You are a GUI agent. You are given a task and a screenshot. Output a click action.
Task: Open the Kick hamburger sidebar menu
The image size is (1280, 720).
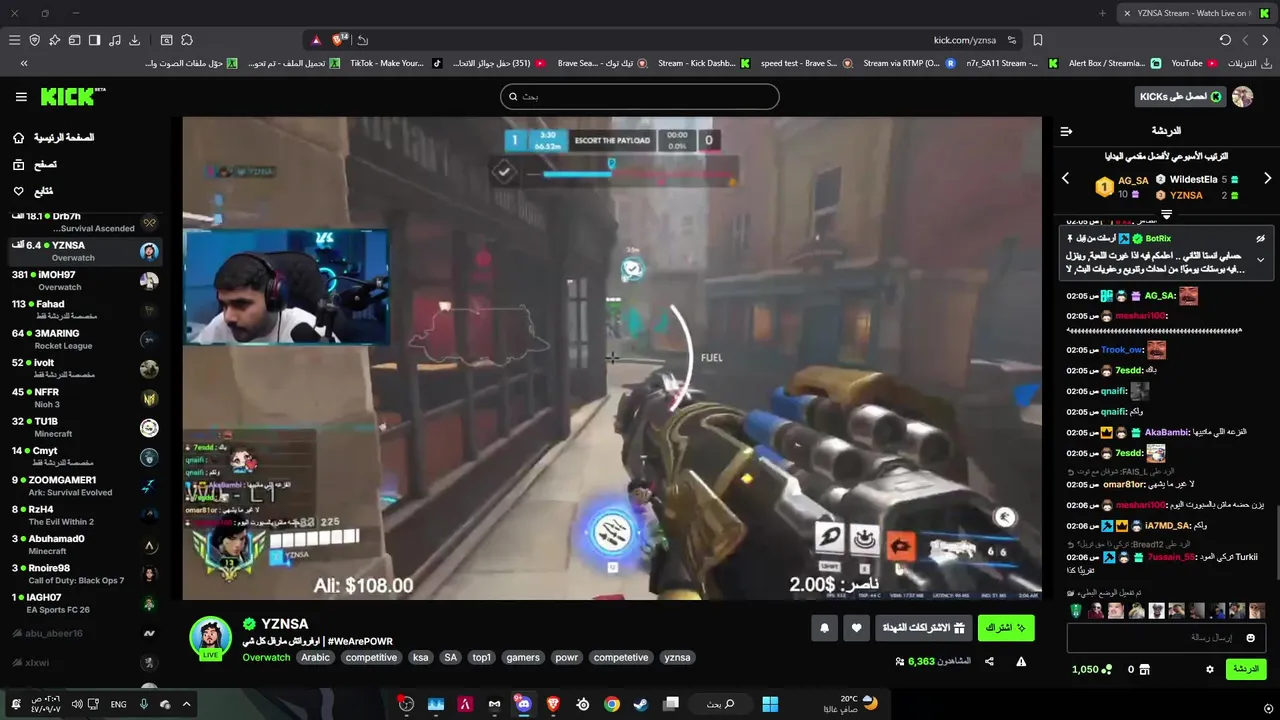(21, 97)
